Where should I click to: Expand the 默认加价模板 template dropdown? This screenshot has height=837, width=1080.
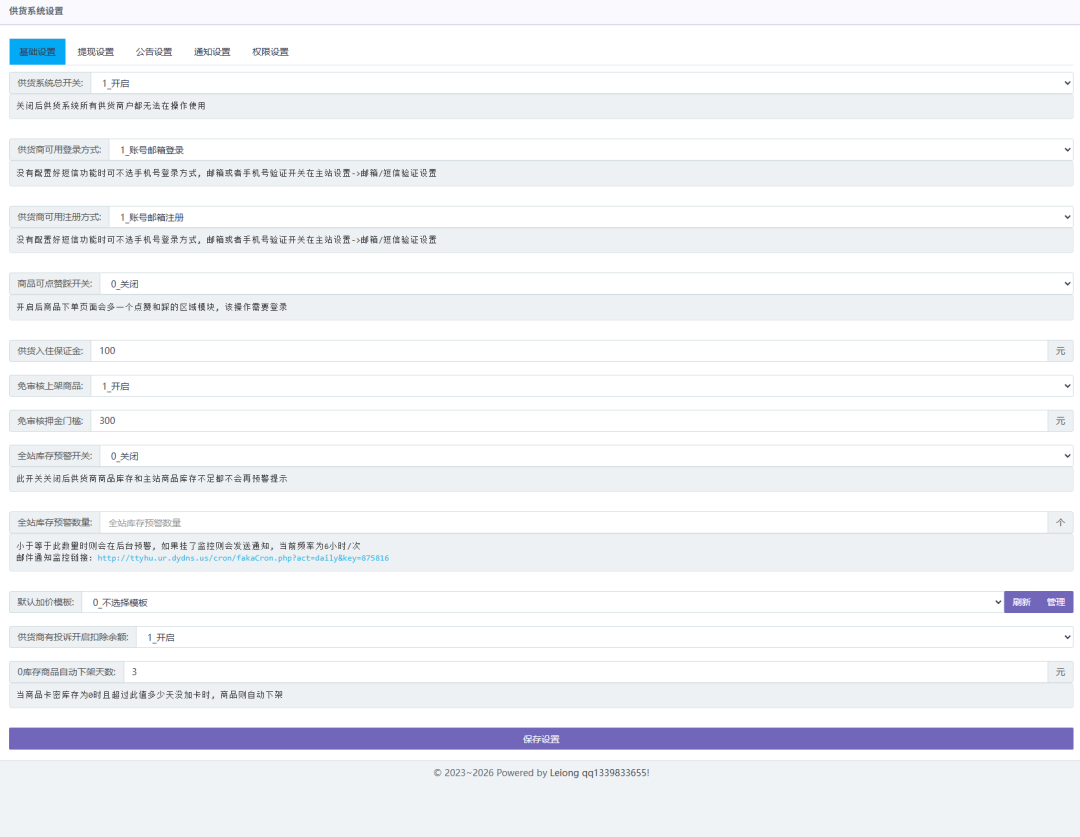click(543, 602)
